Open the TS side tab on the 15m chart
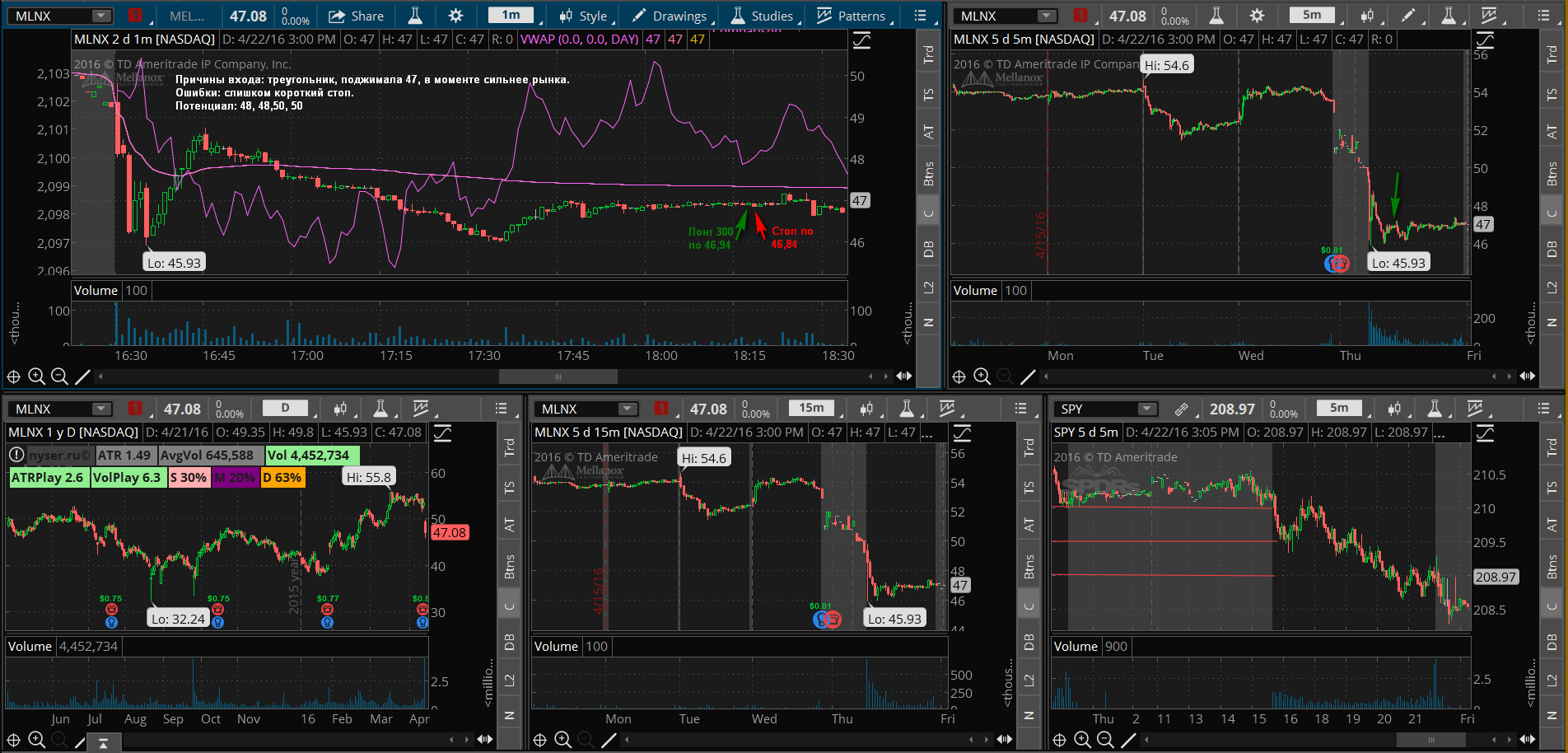The image size is (1568, 753). (x=1029, y=488)
